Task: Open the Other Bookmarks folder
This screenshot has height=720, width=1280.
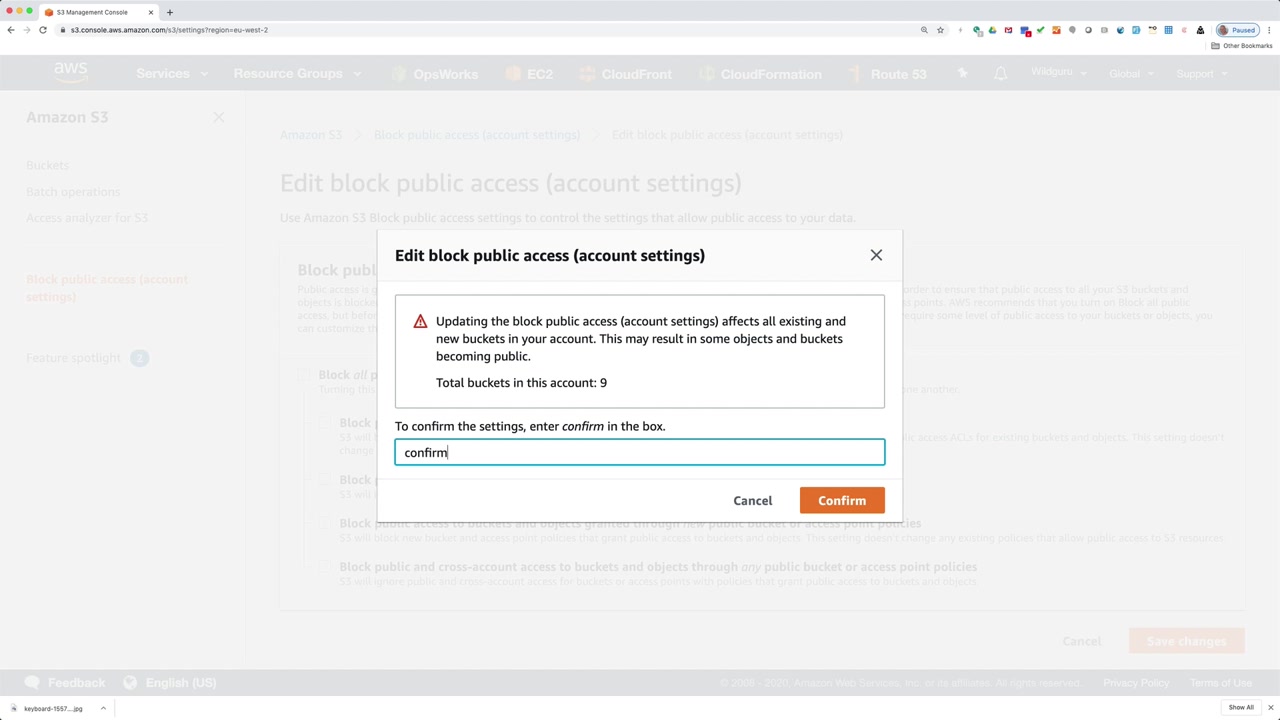Action: click(x=1242, y=46)
